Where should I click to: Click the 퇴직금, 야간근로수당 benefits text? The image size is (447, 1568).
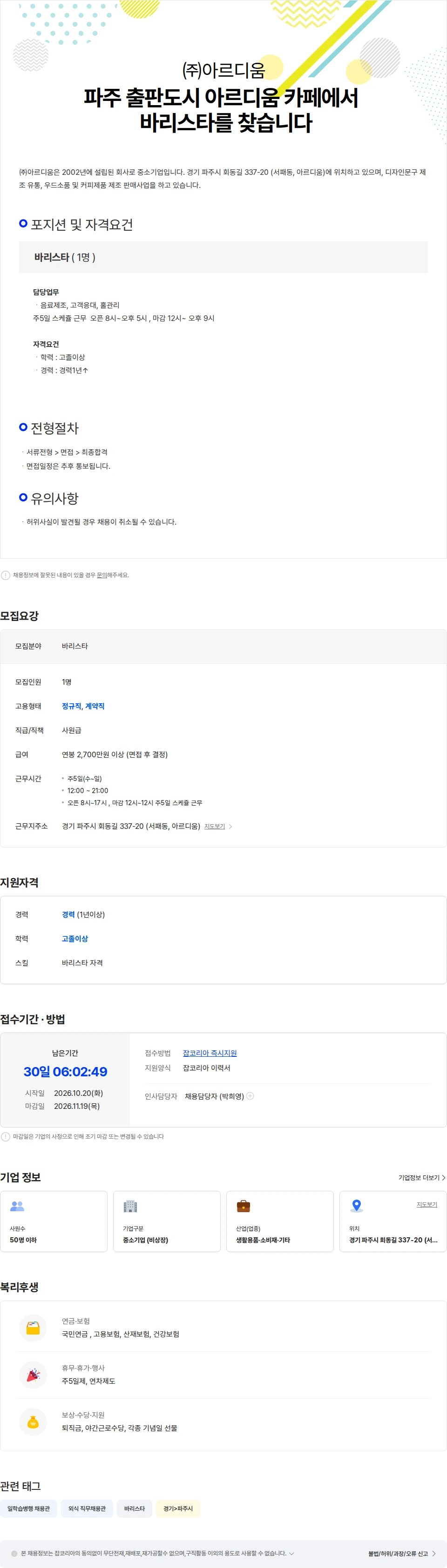click(x=119, y=1428)
